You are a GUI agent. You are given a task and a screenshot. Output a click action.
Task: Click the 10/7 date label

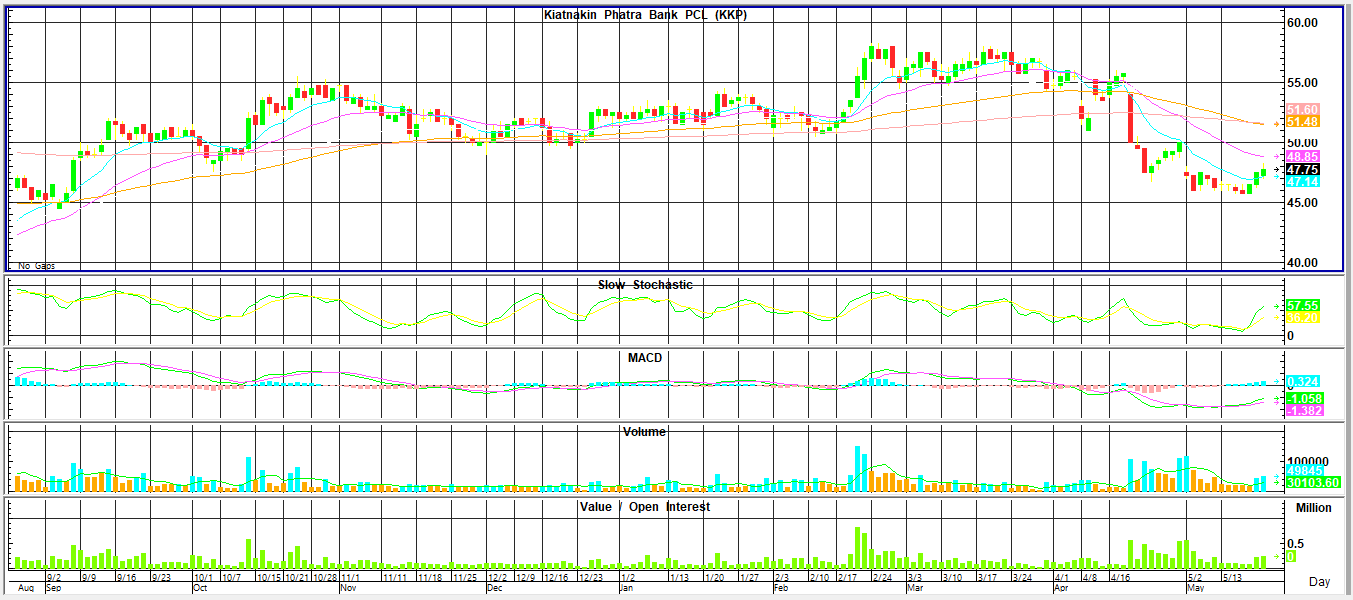coord(232,578)
